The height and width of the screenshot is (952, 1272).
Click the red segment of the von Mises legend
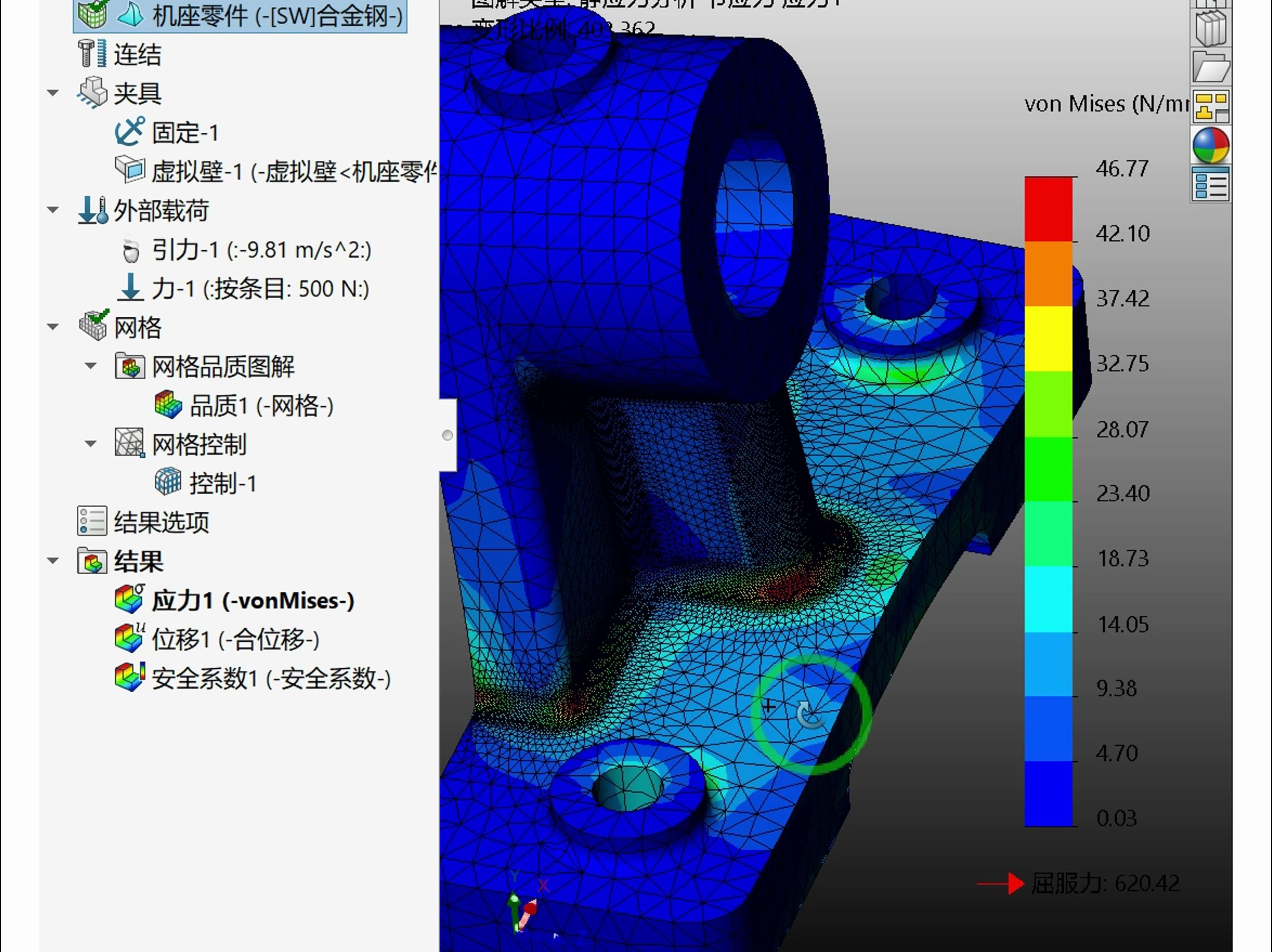[1049, 209]
